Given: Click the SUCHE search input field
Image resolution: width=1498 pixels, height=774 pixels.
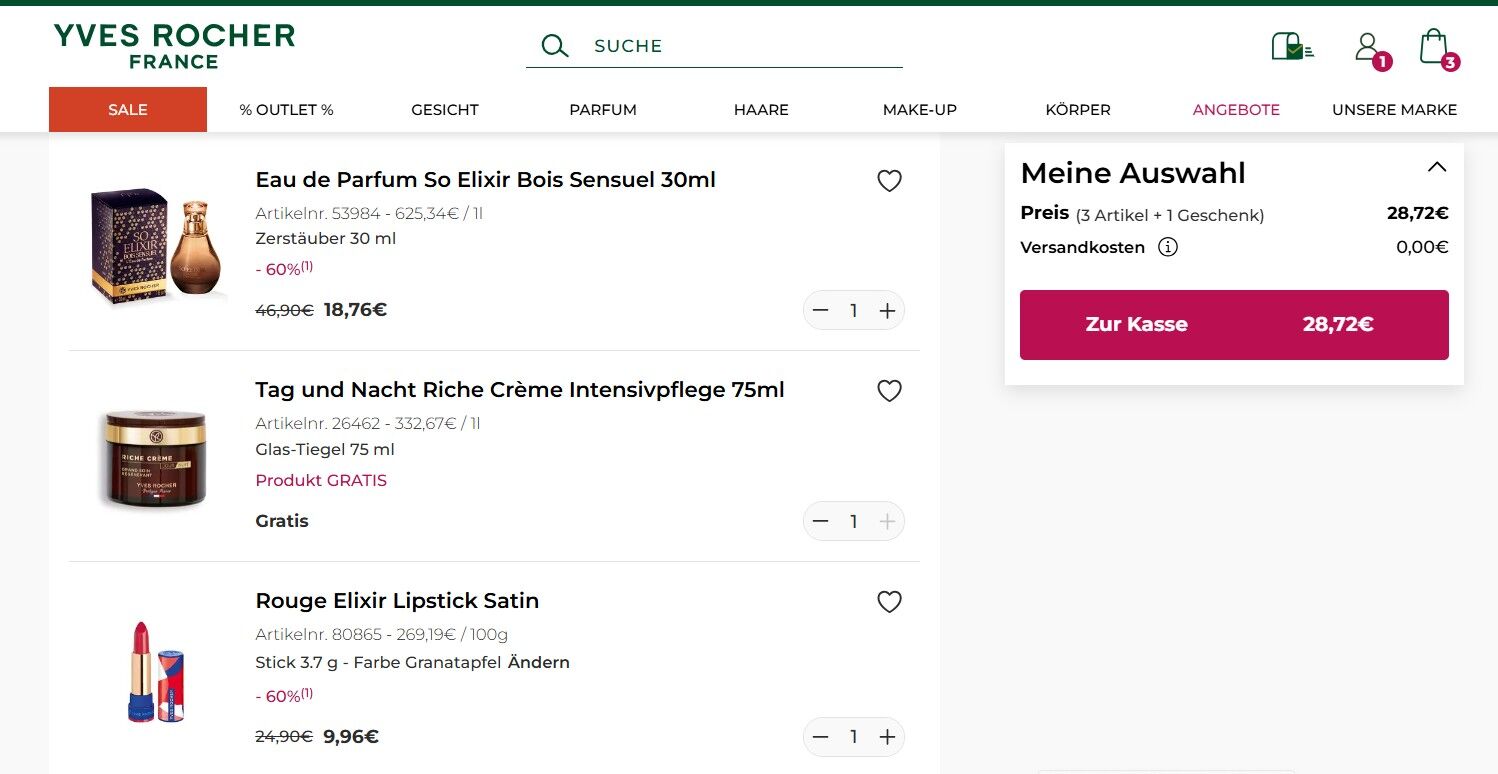Looking at the screenshot, I should [740, 46].
